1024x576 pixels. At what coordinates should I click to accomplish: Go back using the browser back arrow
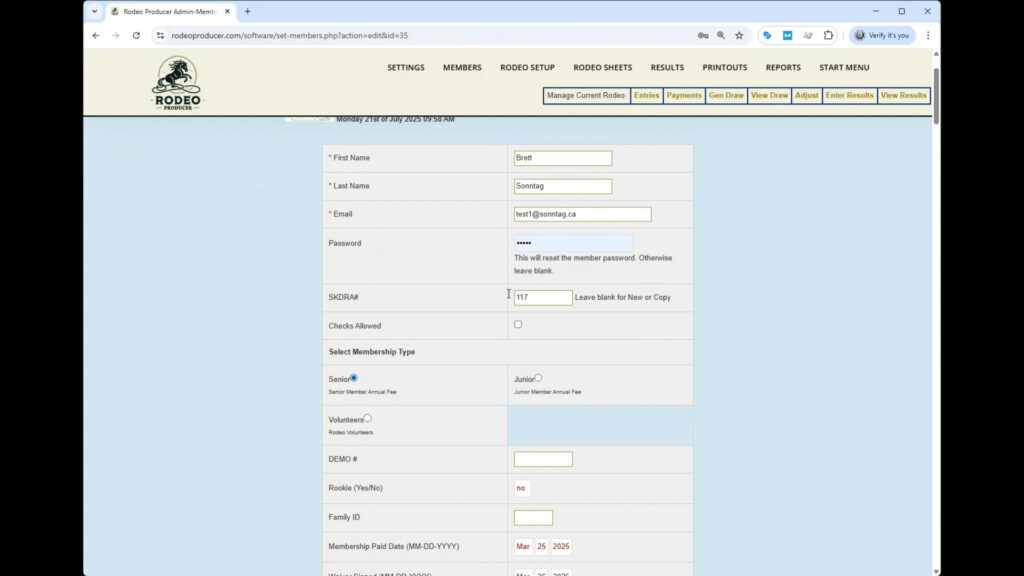(96, 35)
